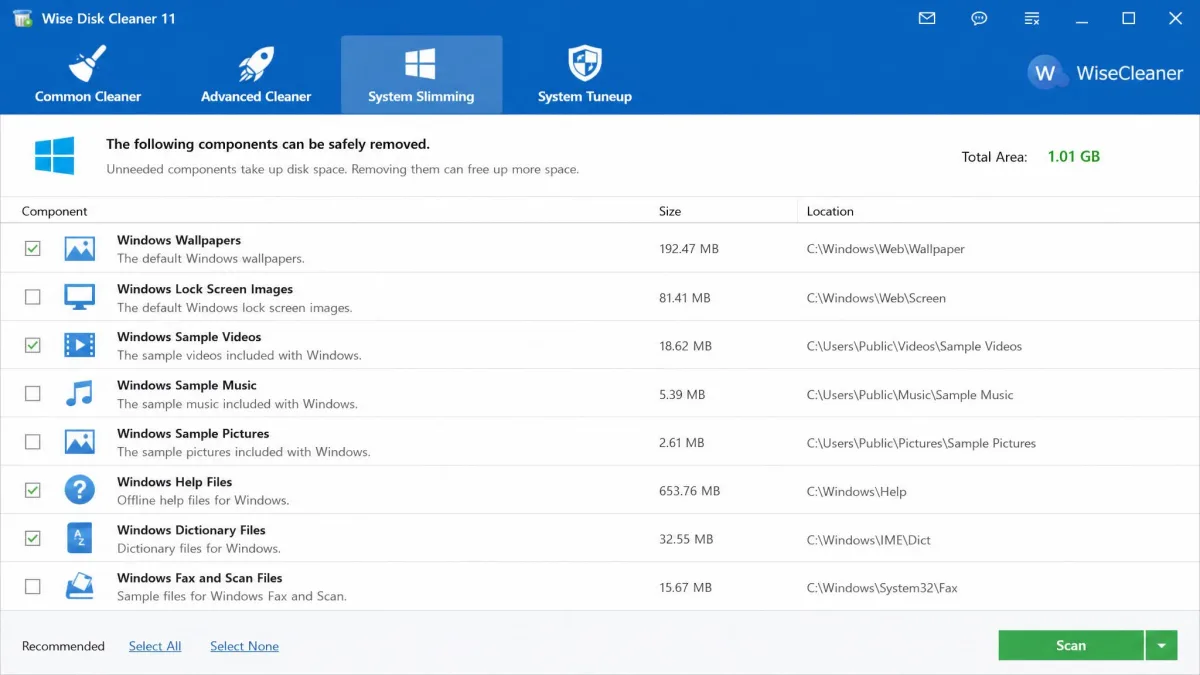Click the 32.55 MB size value
1200x675 pixels.
[x=686, y=540]
